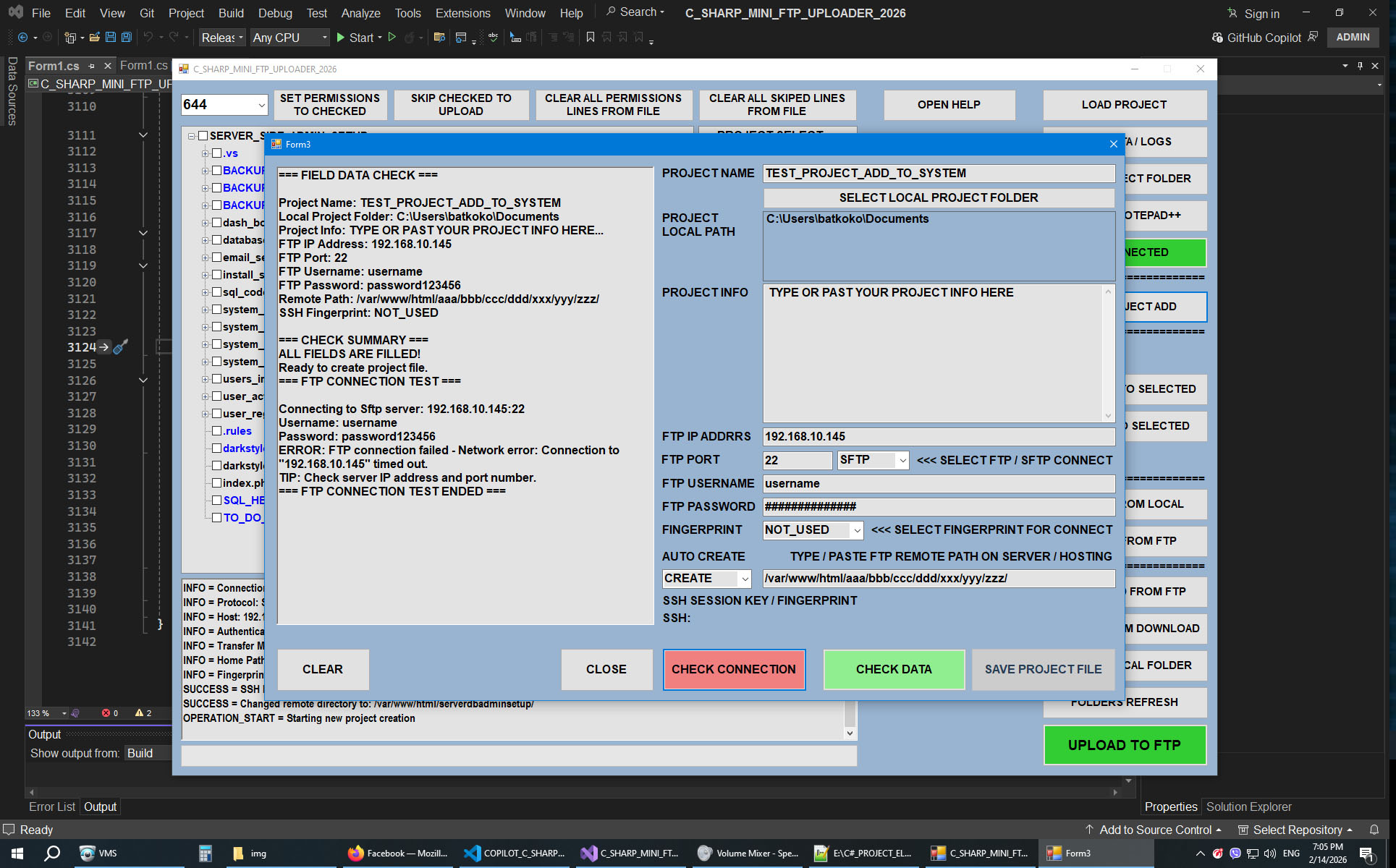Click the GitHub Copilot icon
The width and height of the screenshot is (1396, 868).
click(x=1217, y=38)
